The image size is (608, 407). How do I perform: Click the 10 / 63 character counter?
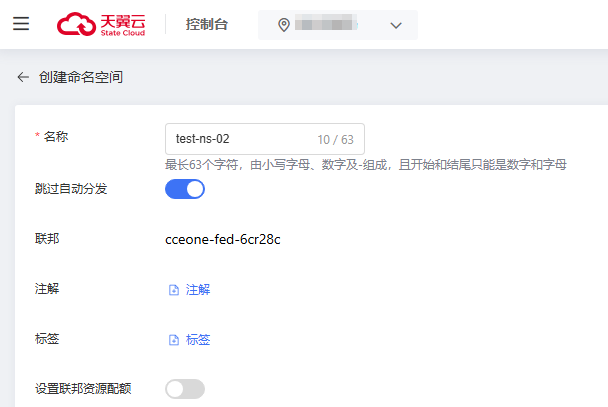[337, 139]
